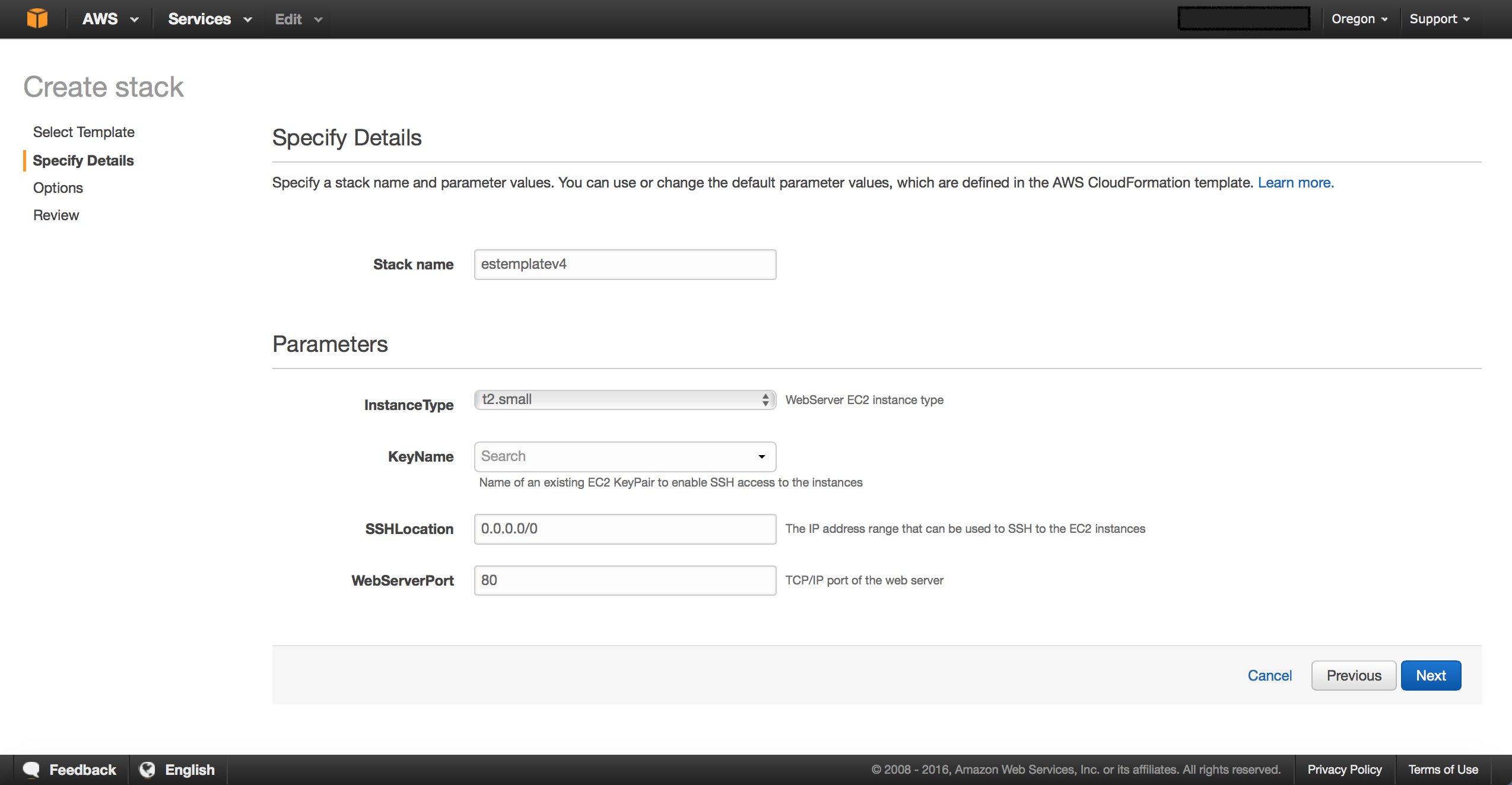Go to the Options step in the sidebar
Image resolution: width=1512 pixels, height=785 pixels.
(58, 188)
